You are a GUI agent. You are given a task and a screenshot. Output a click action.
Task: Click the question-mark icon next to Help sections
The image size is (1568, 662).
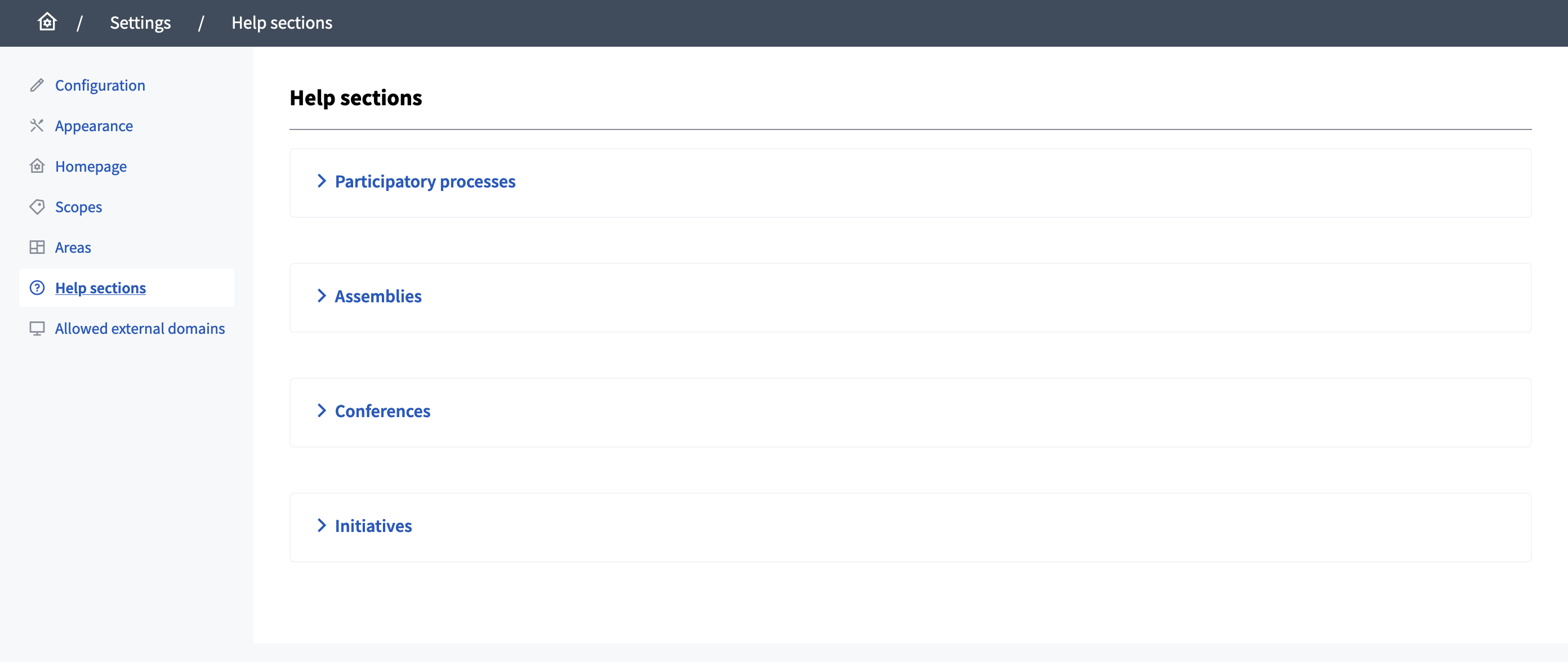37,288
